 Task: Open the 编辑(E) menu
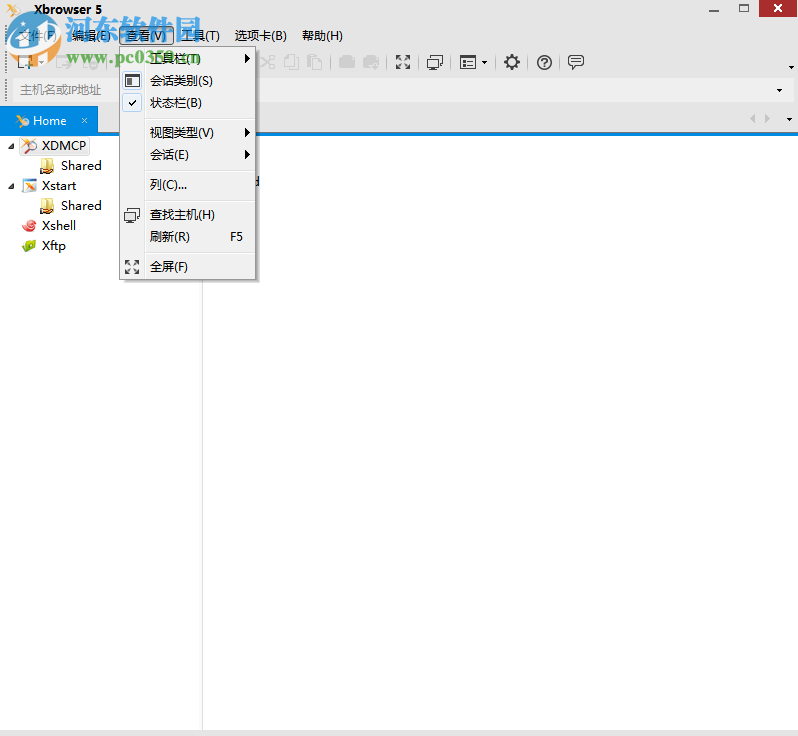pos(91,36)
